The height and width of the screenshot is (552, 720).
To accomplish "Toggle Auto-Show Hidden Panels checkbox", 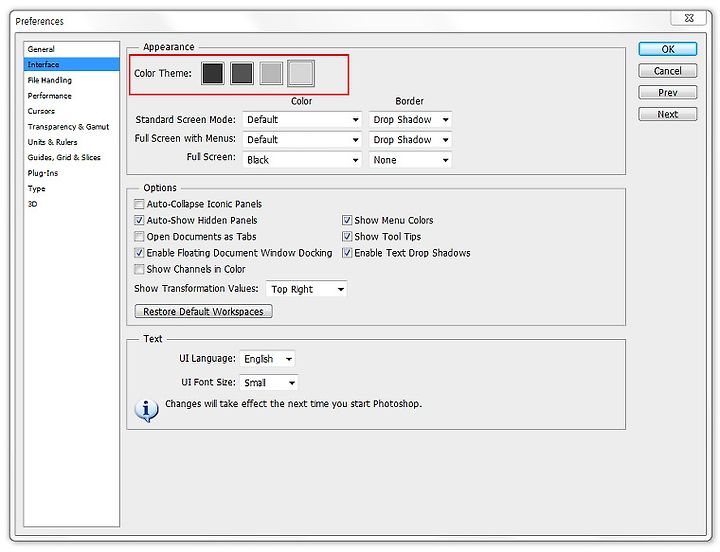I will [x=139, y=220].
